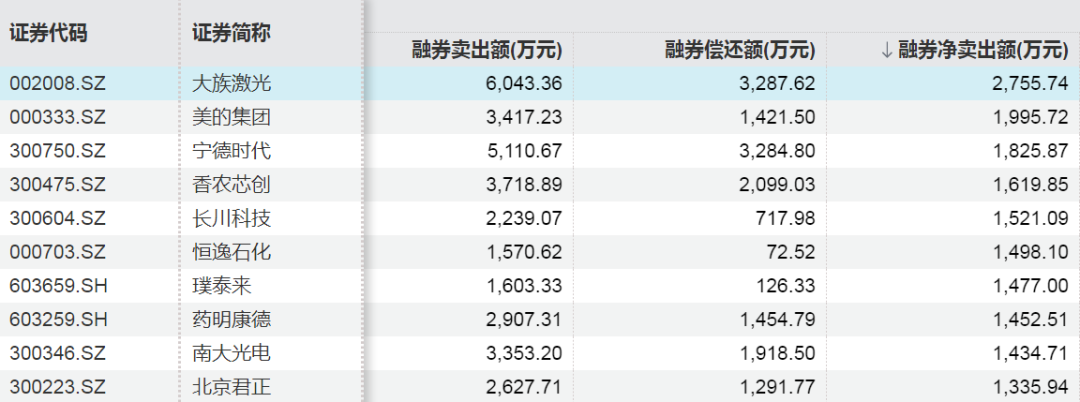Click repayment value 1,421.50
The width and height of the screenshot is (1080, 402).
[777, 118]
